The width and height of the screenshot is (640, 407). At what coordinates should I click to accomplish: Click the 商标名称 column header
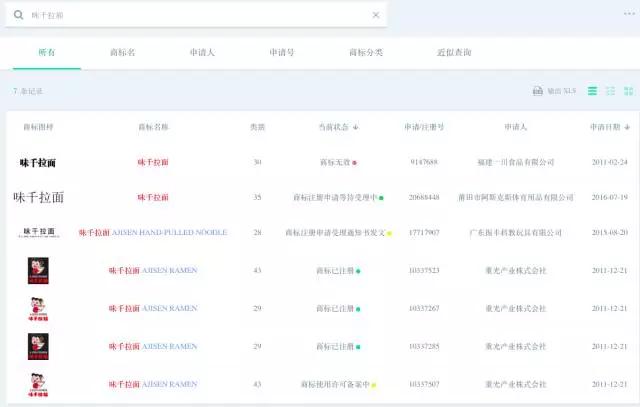tap(153, 127)
